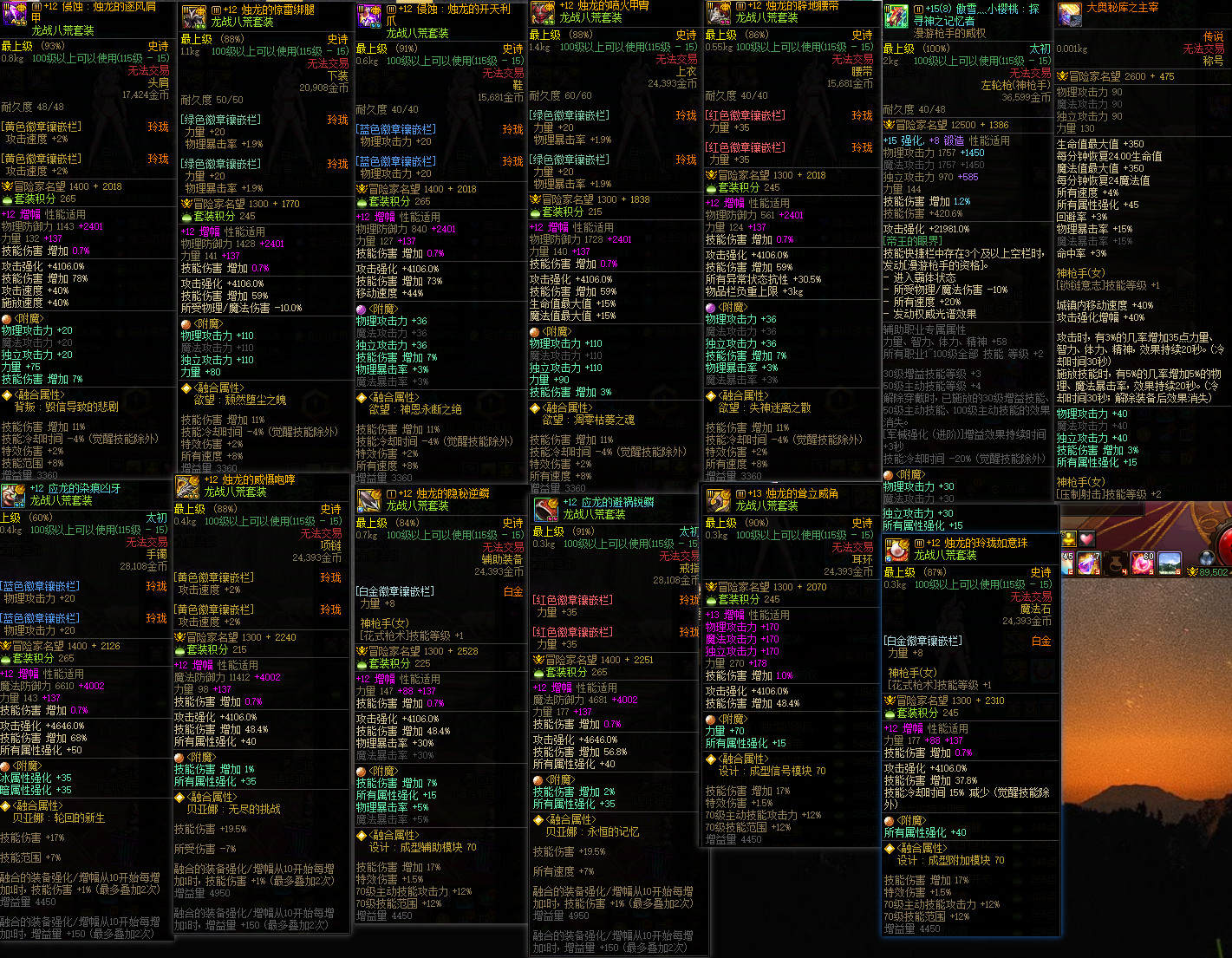Click the fusion text 贝亚娜：轮回的新生
Screen dimensions: 1232x958
coord(59,818)
